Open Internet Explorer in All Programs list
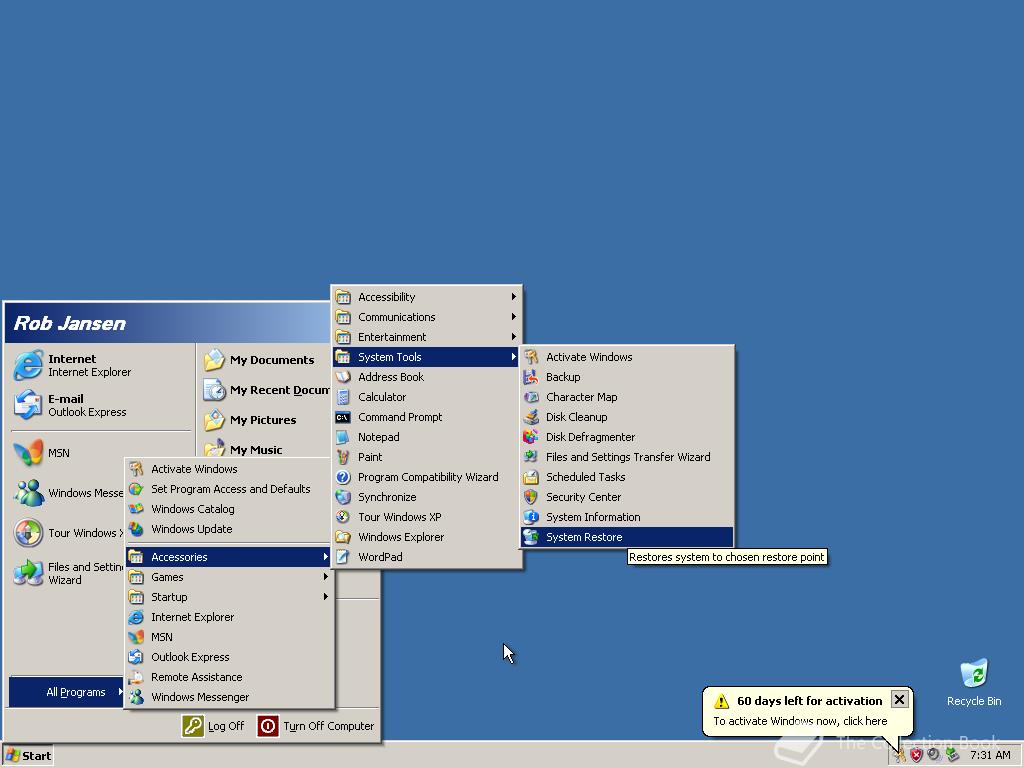 [229, 617]
